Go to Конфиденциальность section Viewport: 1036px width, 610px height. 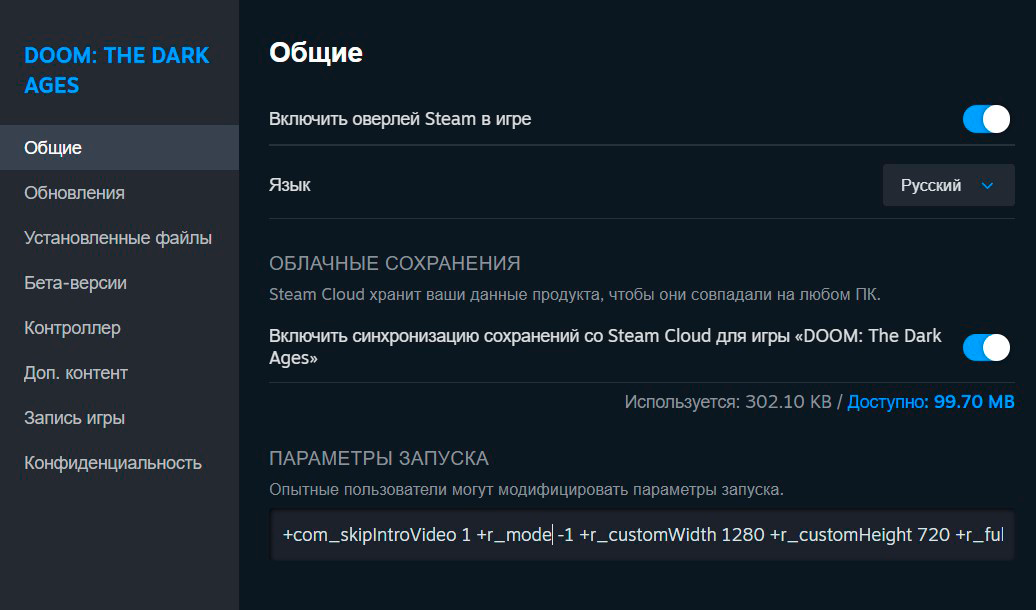point(120,463)
